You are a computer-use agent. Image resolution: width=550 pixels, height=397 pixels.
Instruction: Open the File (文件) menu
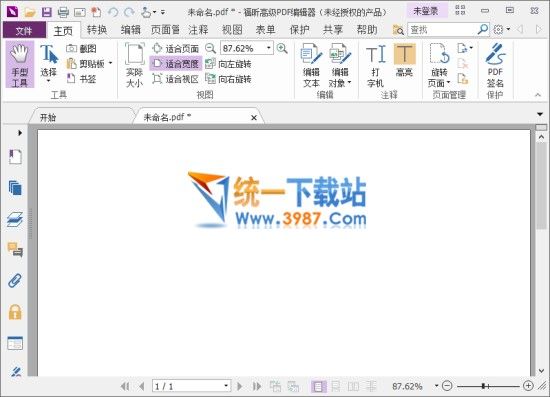click(24, 31)
